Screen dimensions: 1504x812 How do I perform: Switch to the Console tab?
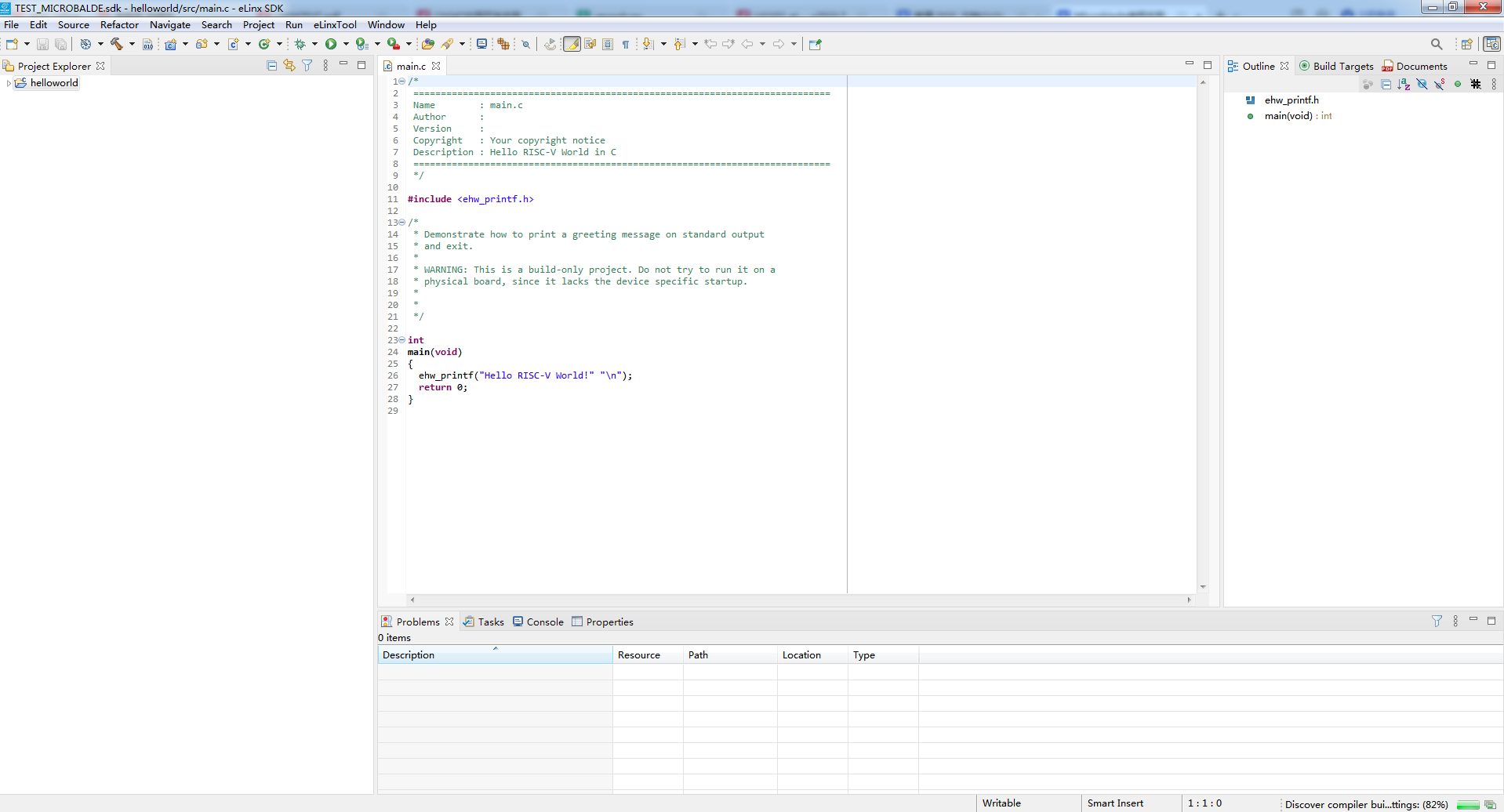(544, 622)
